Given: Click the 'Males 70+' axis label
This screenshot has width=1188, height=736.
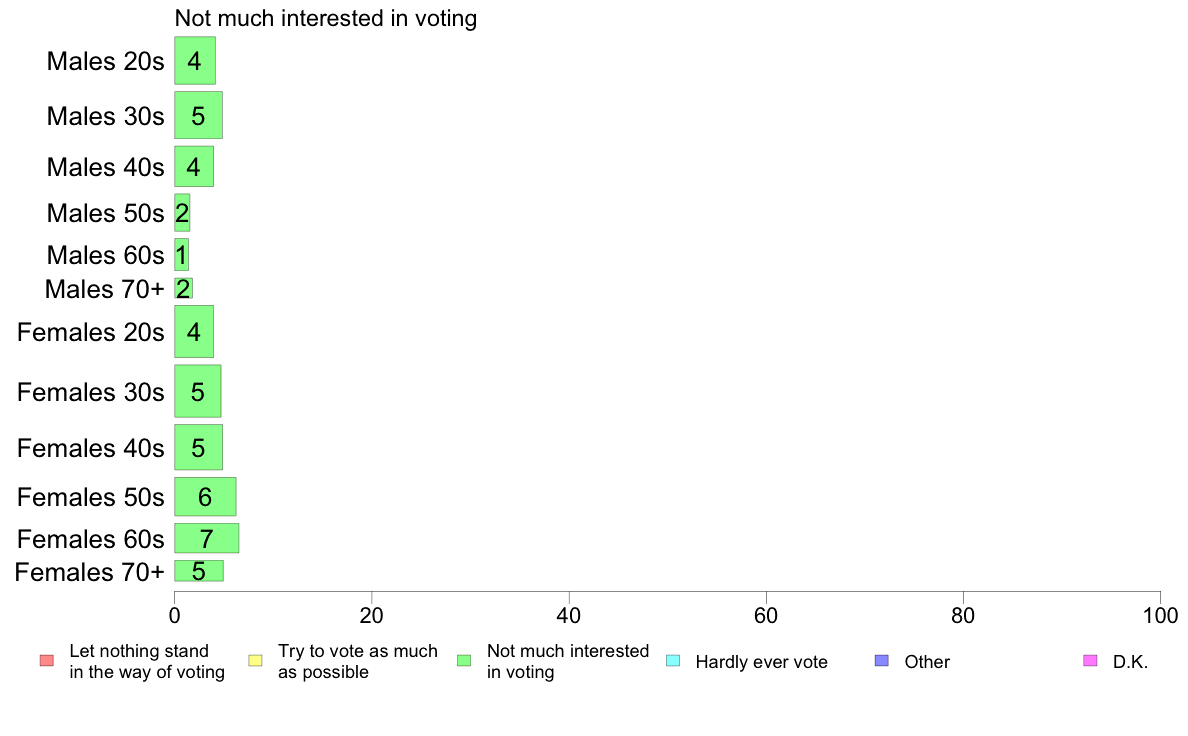Looking at the screenshot, I should pyautogui.click(x=105, y=289).
